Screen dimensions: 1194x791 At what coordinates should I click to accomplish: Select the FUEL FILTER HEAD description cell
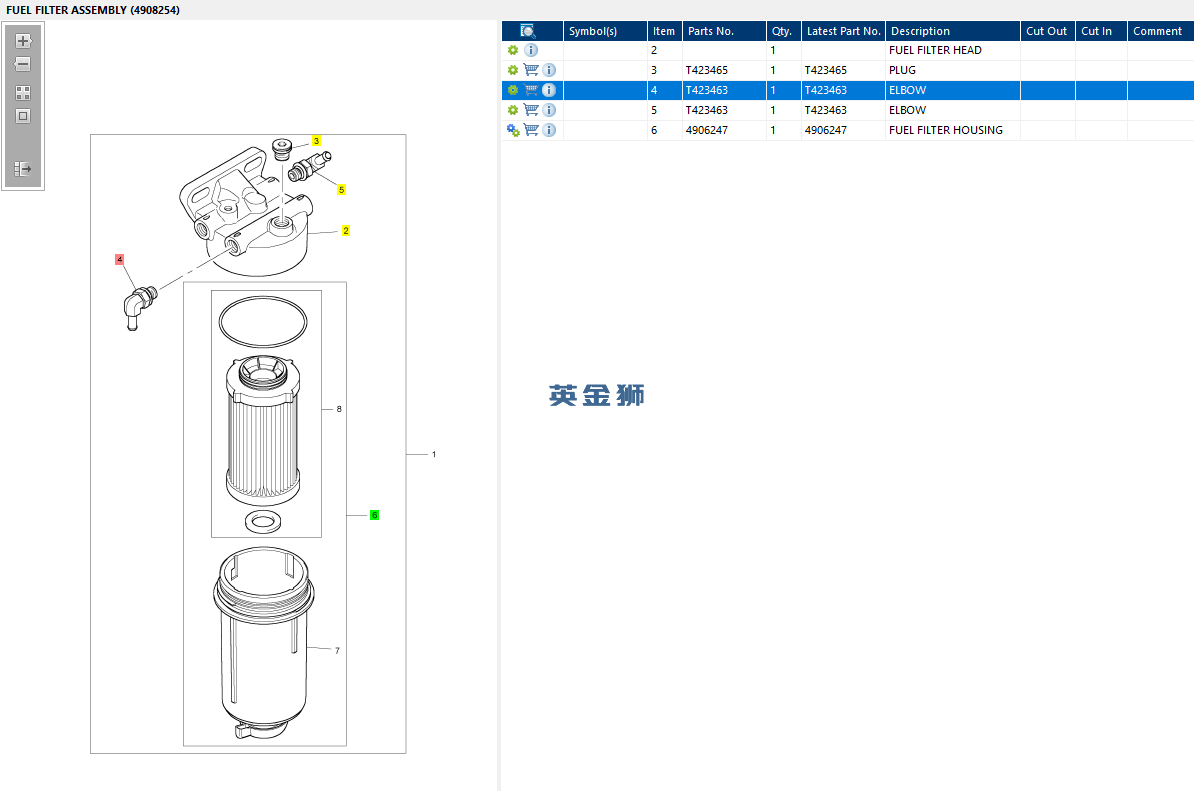coord(953,50)
